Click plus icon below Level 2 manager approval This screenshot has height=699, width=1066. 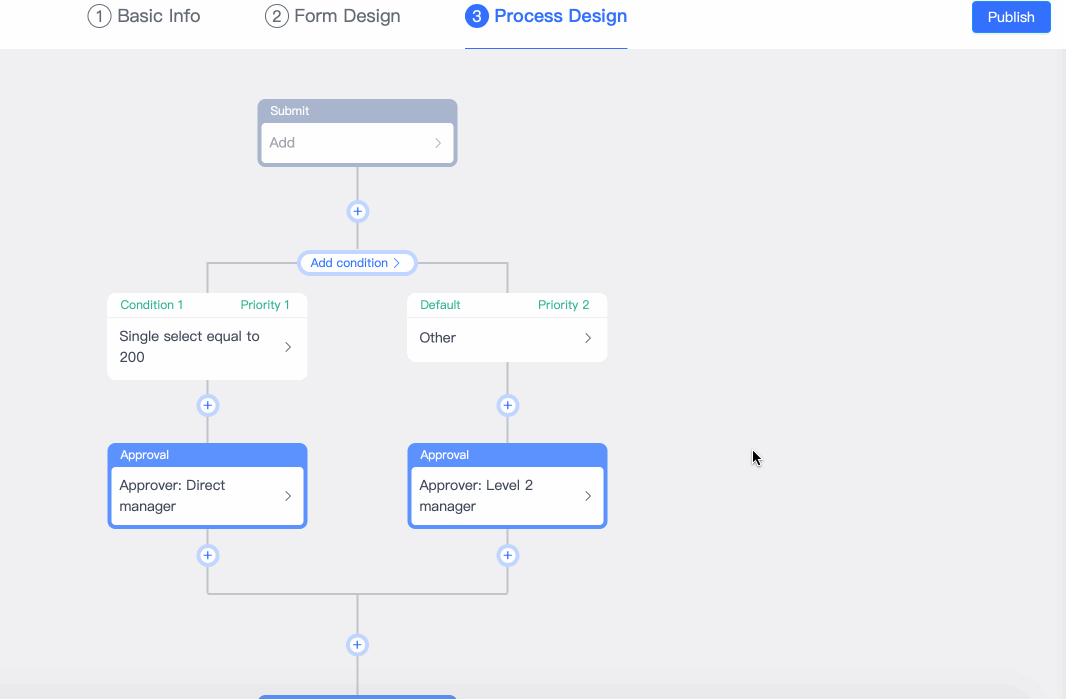click(x=507, y=556)
